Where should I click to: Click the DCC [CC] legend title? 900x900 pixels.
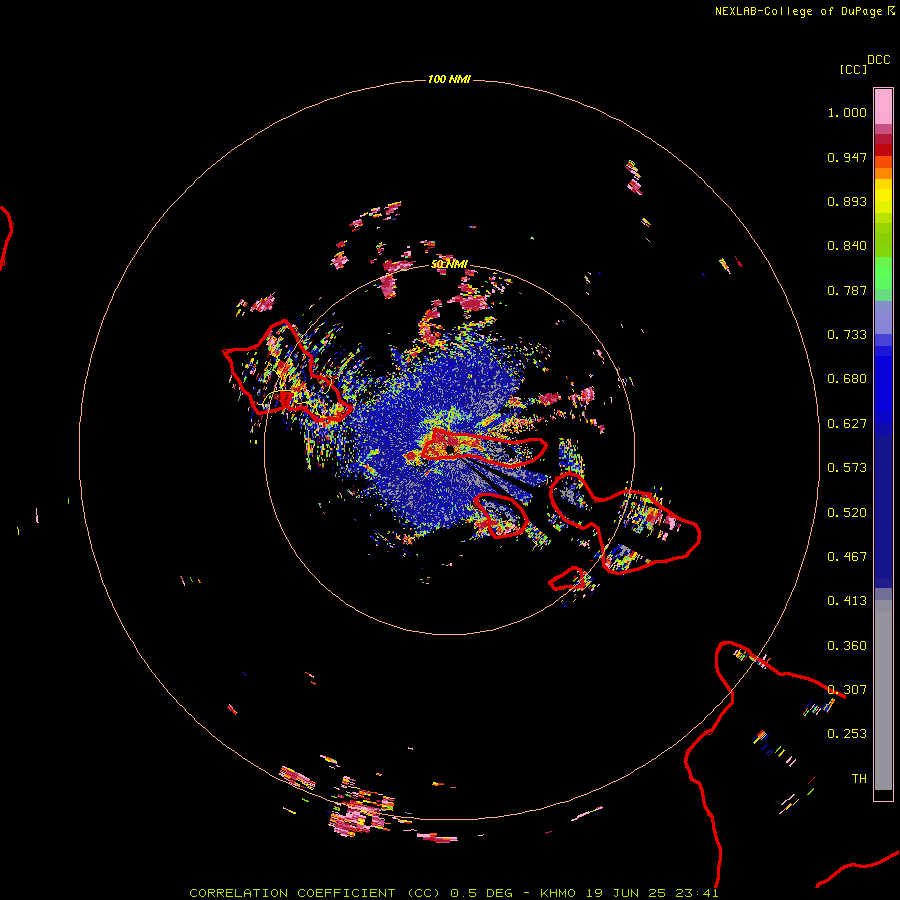coord(865,64)
